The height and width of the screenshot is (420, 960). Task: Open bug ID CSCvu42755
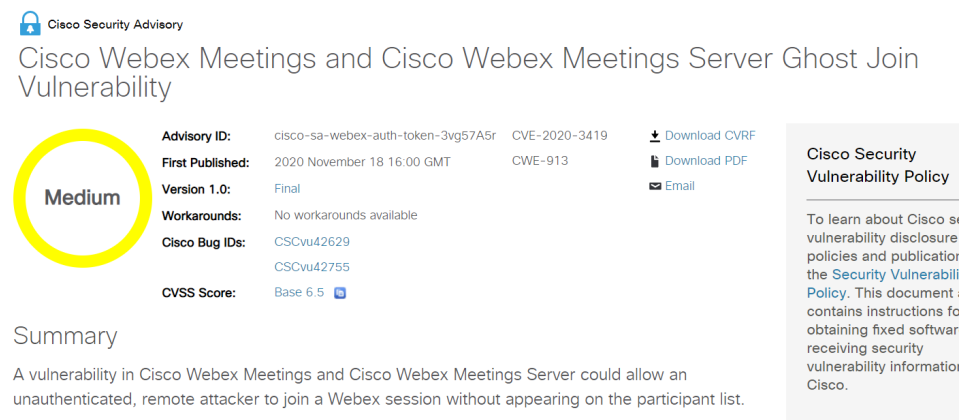coord(312,267)
